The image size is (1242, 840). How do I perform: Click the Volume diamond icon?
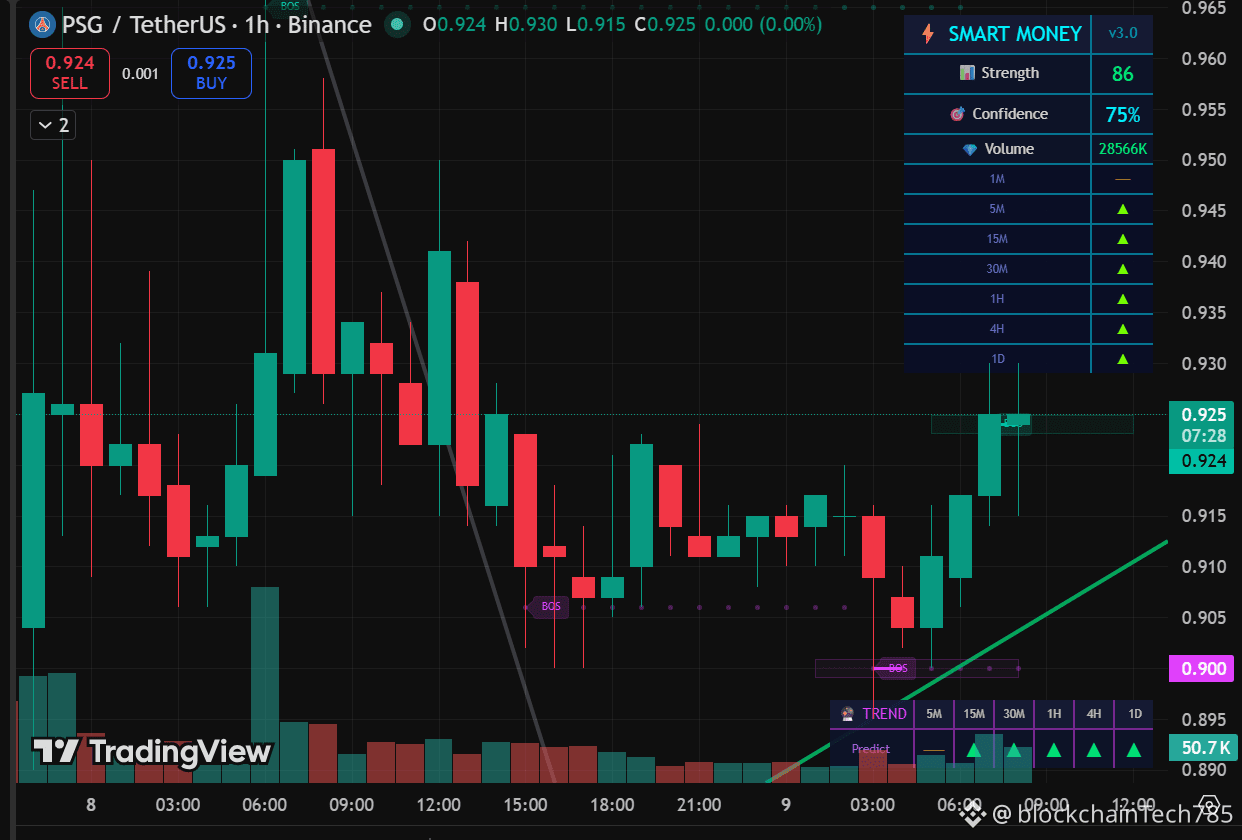coord(969,149)
